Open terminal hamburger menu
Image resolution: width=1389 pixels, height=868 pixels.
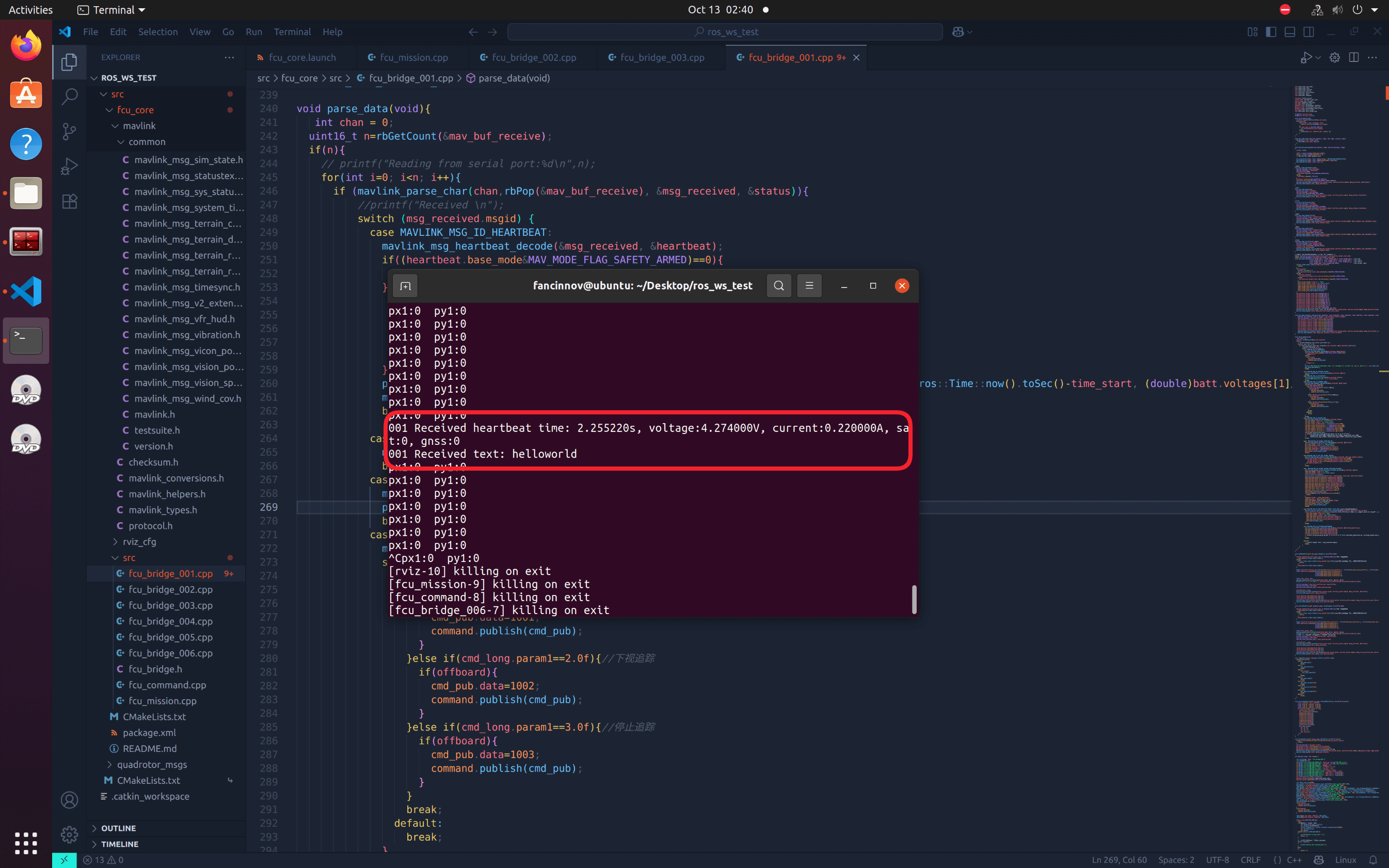[x=809, y=286]
